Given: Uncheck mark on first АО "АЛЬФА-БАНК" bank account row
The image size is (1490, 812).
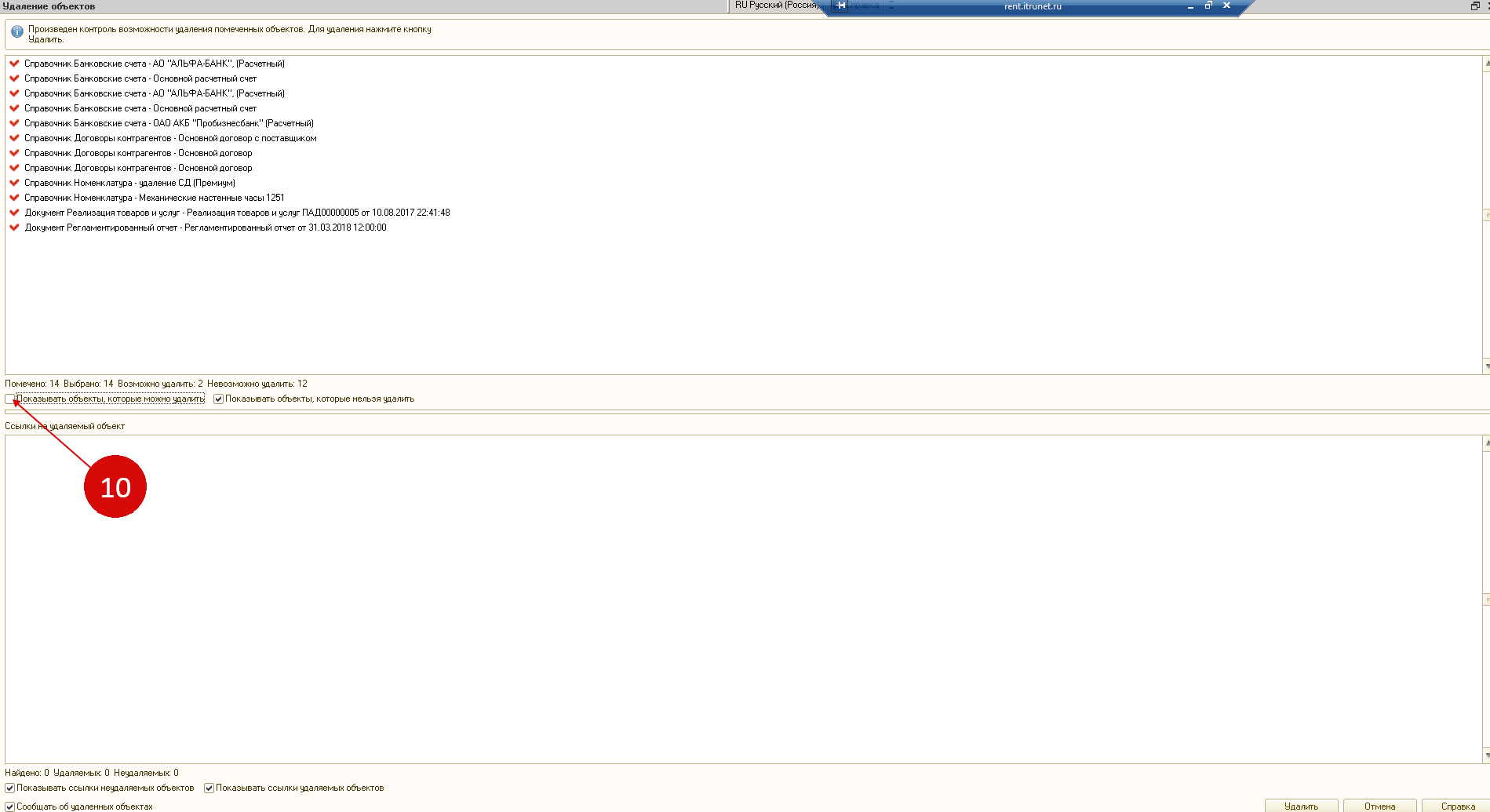Looking at the screenshot, I should pos(14,64).
